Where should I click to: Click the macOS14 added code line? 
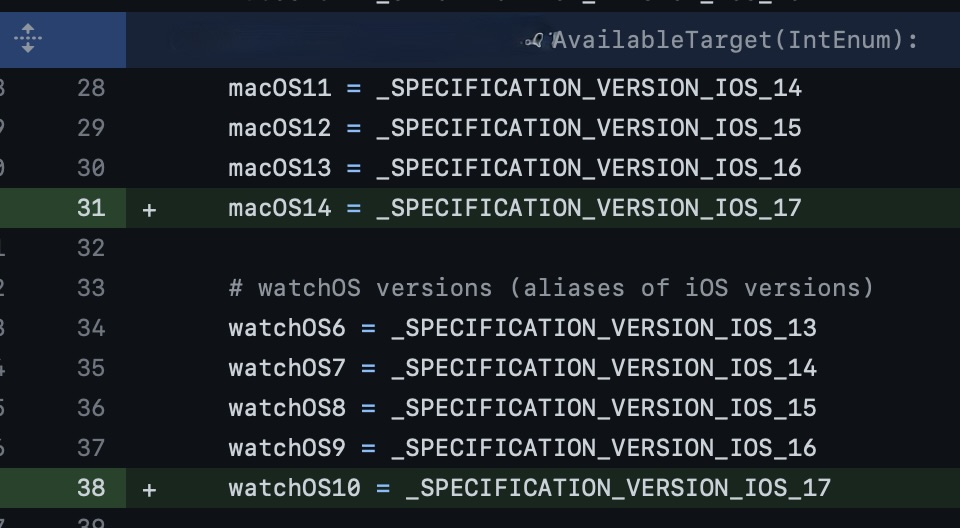pyautogui.click(x=514, y=208)
